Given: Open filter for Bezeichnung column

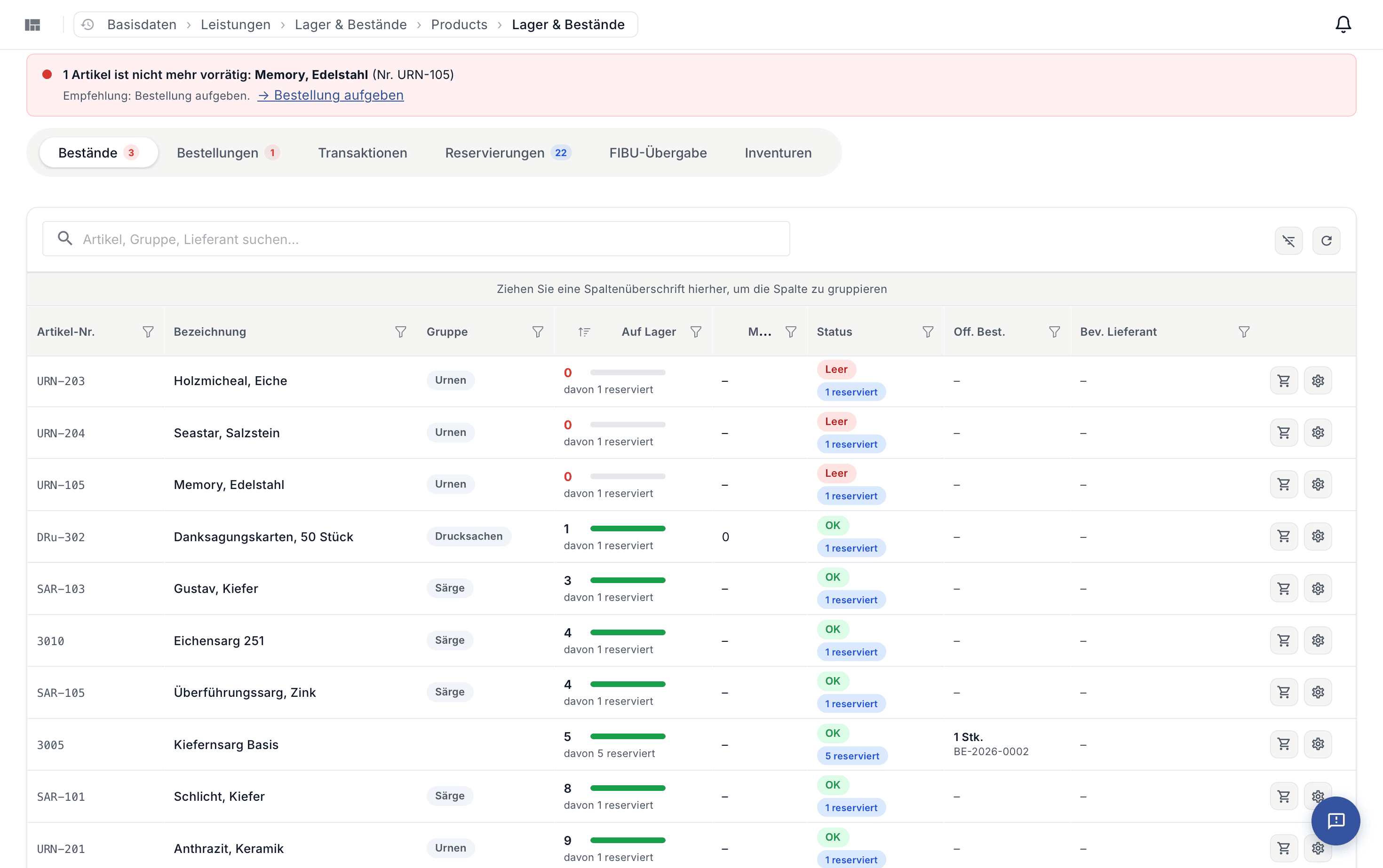Looking at the screenshot, I should [401, 332].
